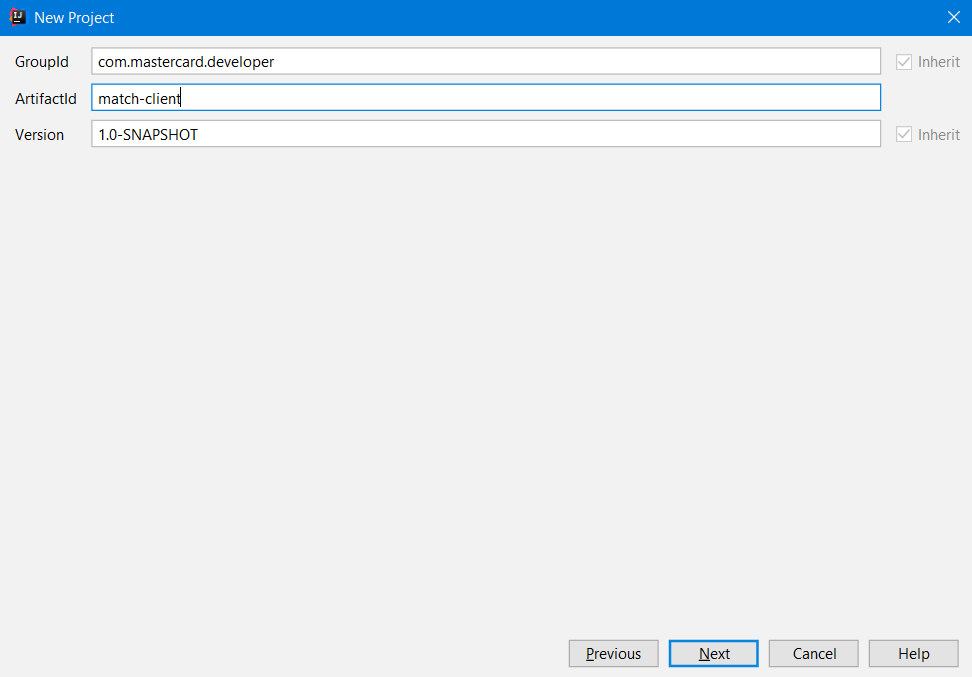Cancel the new project wizard
Screen dimensions: 972x677
(814, 654)
